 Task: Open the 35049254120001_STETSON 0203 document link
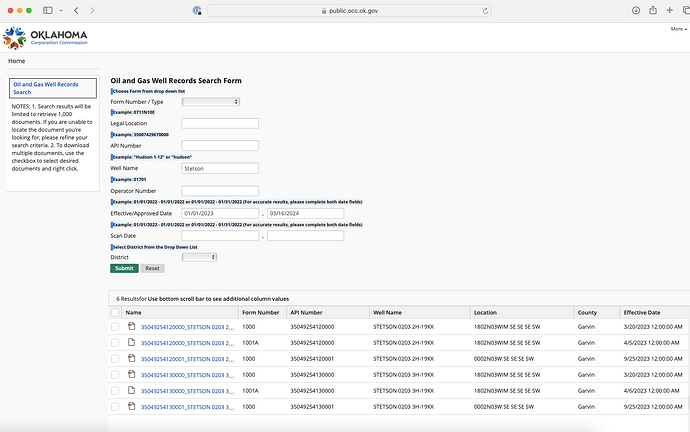pyautogui.click(x=187, y=359)
